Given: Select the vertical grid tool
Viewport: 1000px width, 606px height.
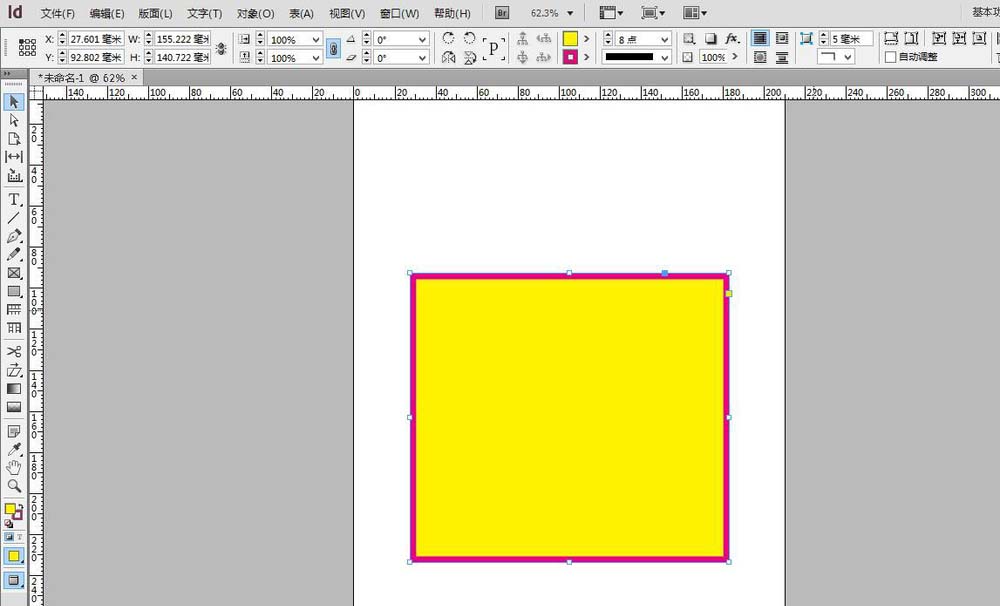Looking at the screenshot, I should 14,328.
